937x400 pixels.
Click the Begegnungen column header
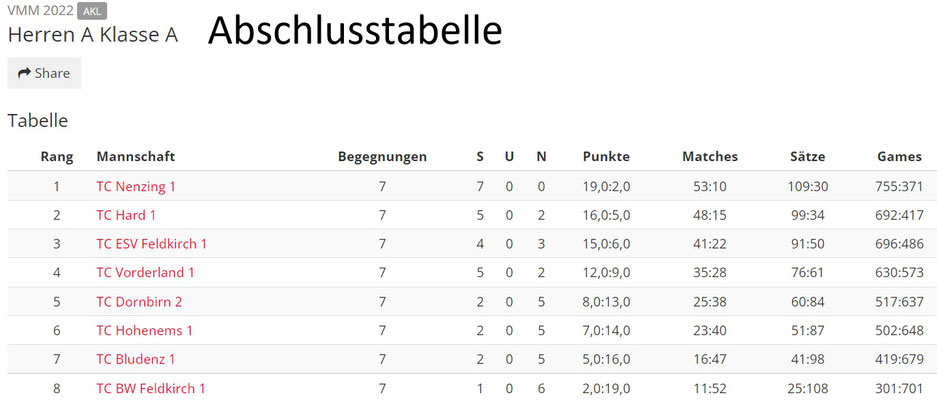tap(382, 157)
